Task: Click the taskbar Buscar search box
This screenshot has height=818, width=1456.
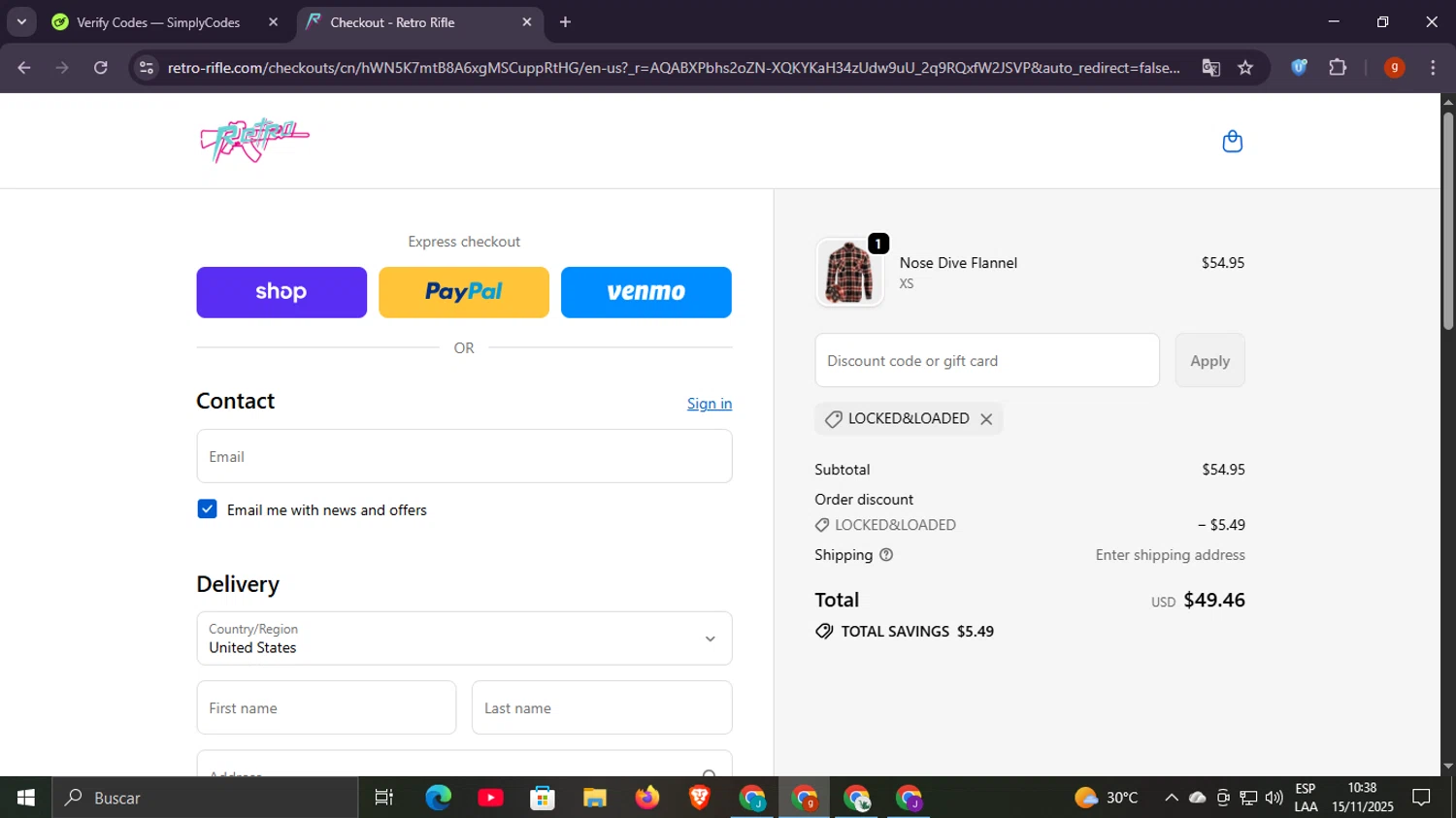Action: point(205,798)
